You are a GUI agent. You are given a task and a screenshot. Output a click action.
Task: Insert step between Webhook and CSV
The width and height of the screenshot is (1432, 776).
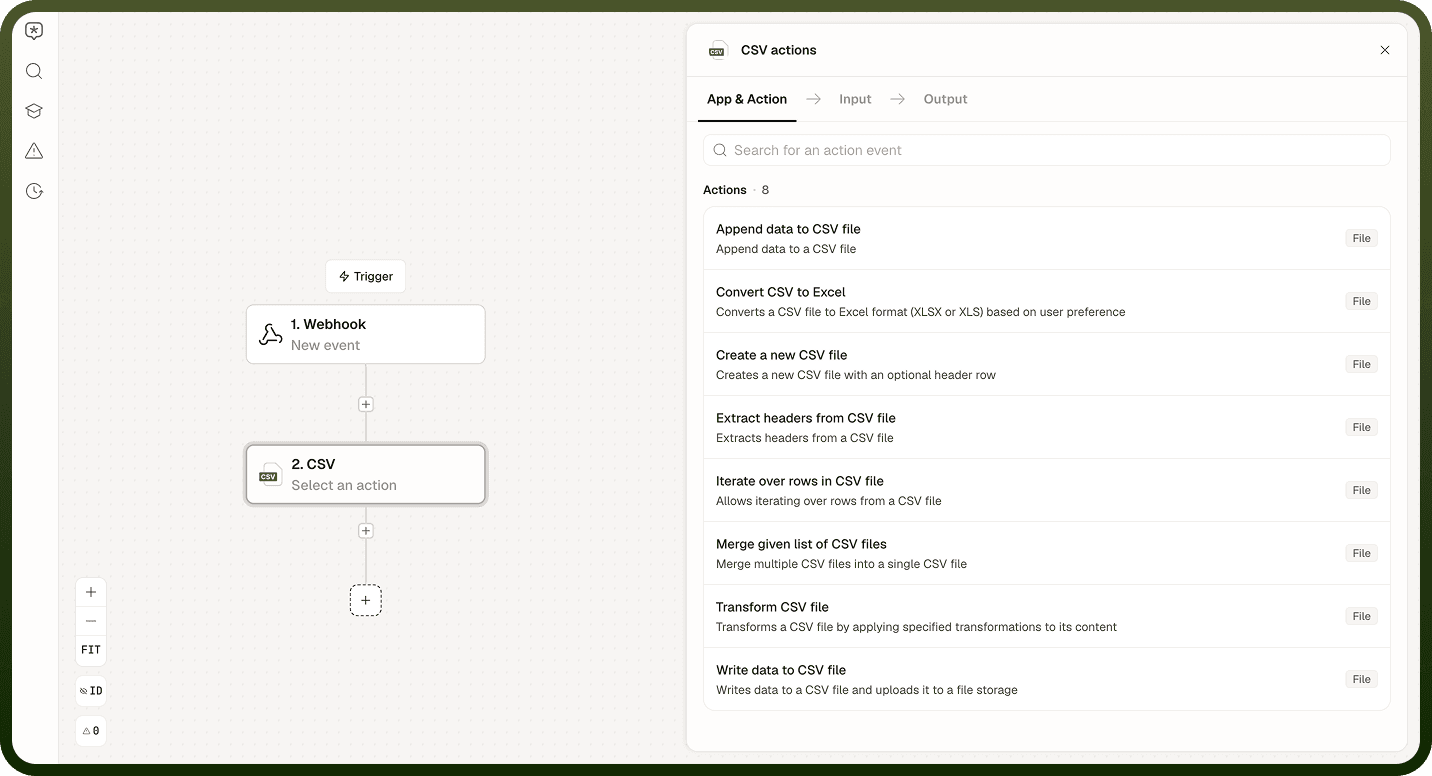click(366, 405)
